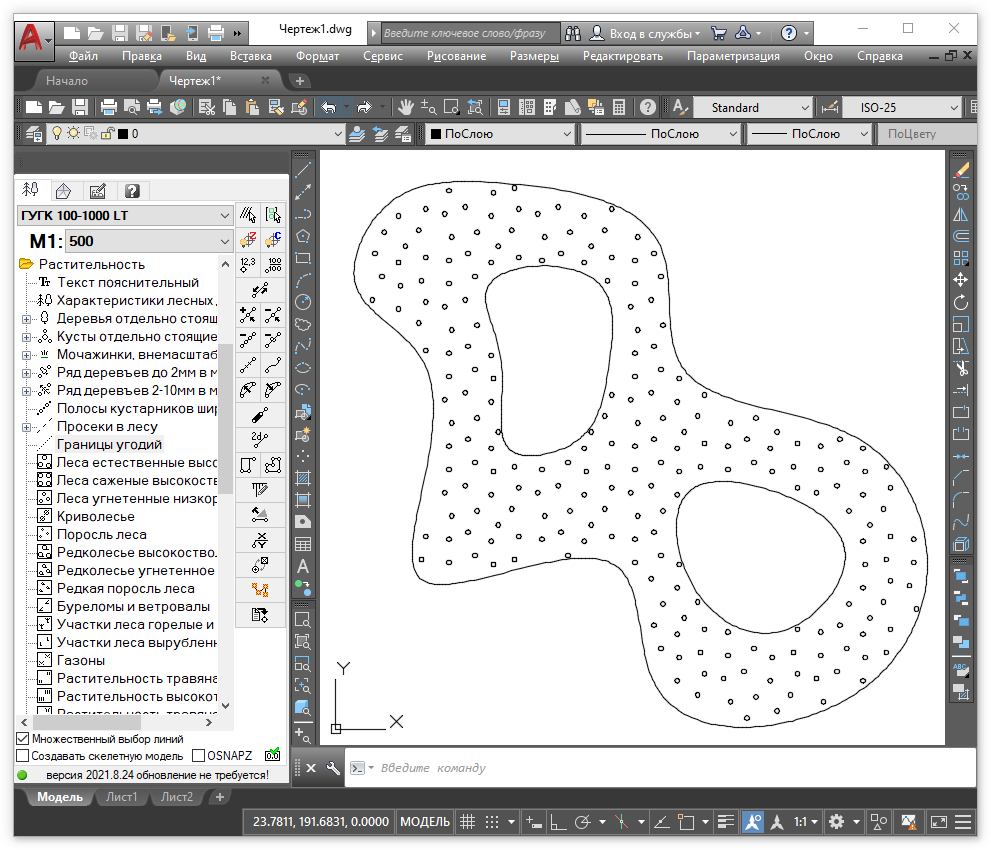Expand the ISO-25 dimension style dropdown
The height and width of the screenshot is (850, 991).
(x=952, y=108)
